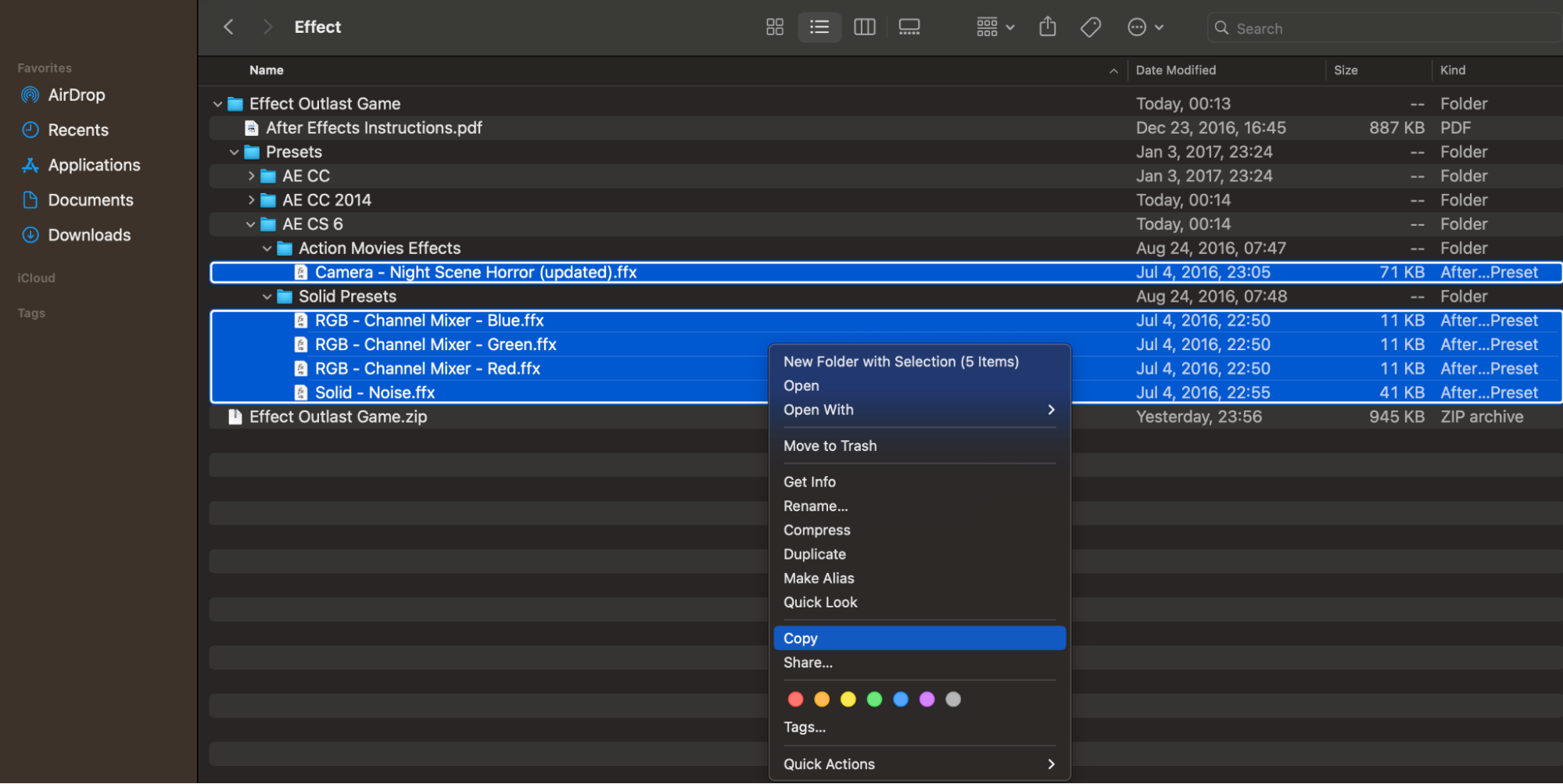This screenshot has width=1563, height=784.
Task: Choose Copy from the context menu
Action: coord(801,639)
